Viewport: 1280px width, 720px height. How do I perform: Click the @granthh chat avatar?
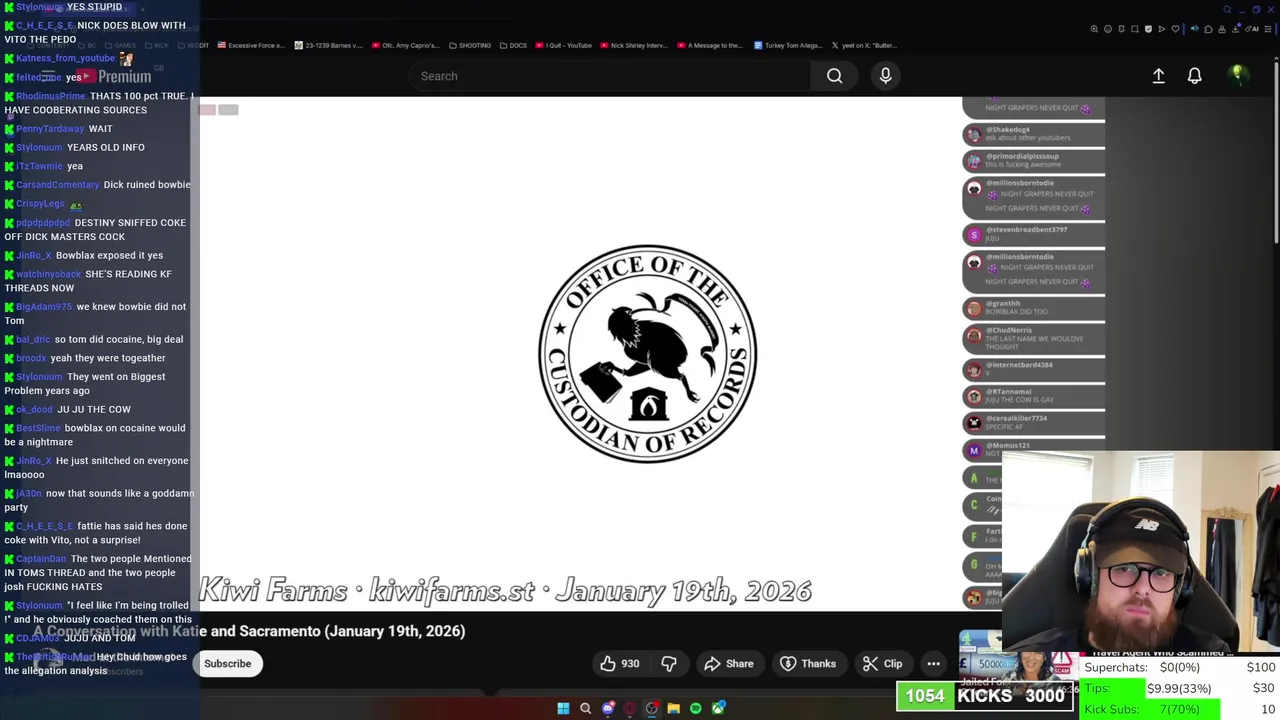pyautogui.click(x=974, y=309)
